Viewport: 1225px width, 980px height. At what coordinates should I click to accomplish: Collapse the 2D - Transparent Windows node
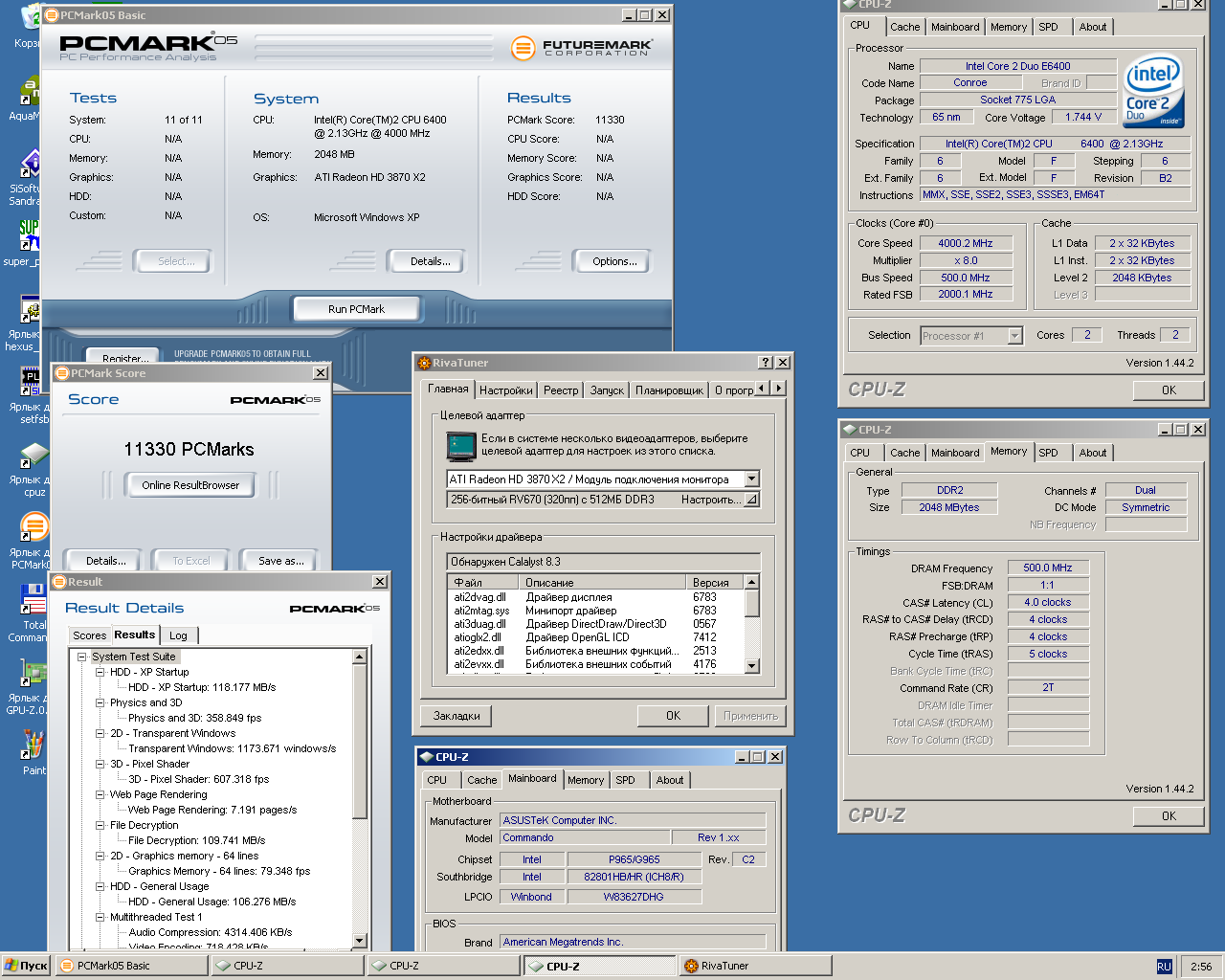(x=100, y=733)
